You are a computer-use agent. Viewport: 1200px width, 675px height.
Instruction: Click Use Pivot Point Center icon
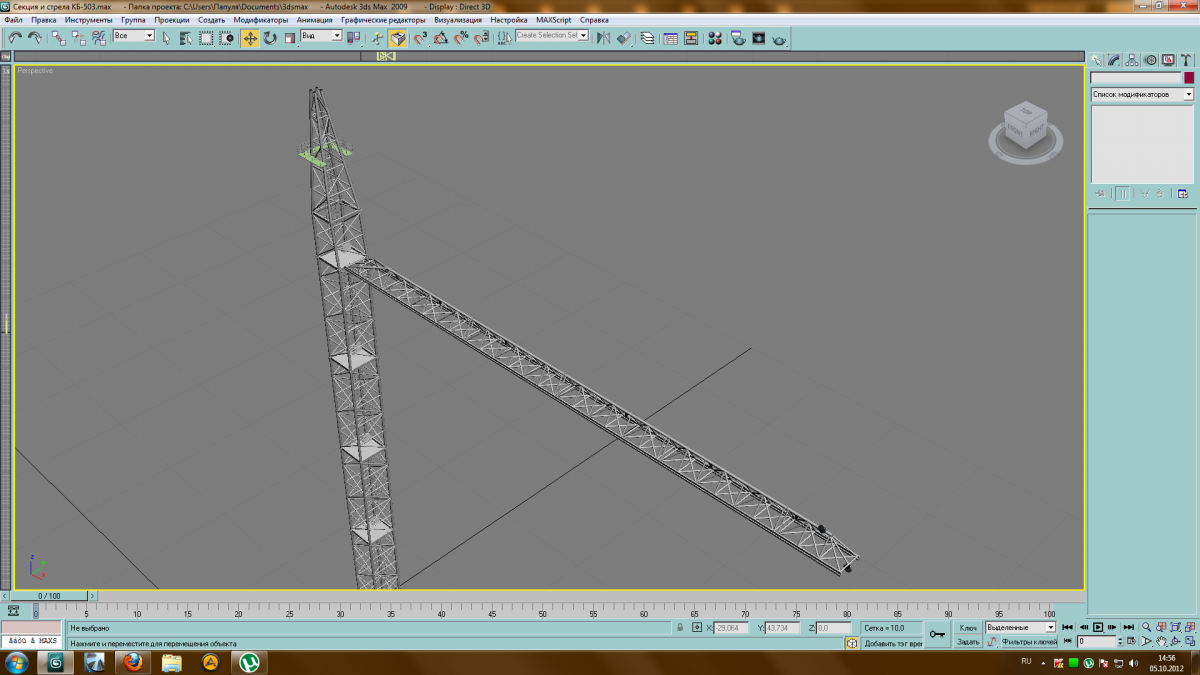[x=353, y=38]
